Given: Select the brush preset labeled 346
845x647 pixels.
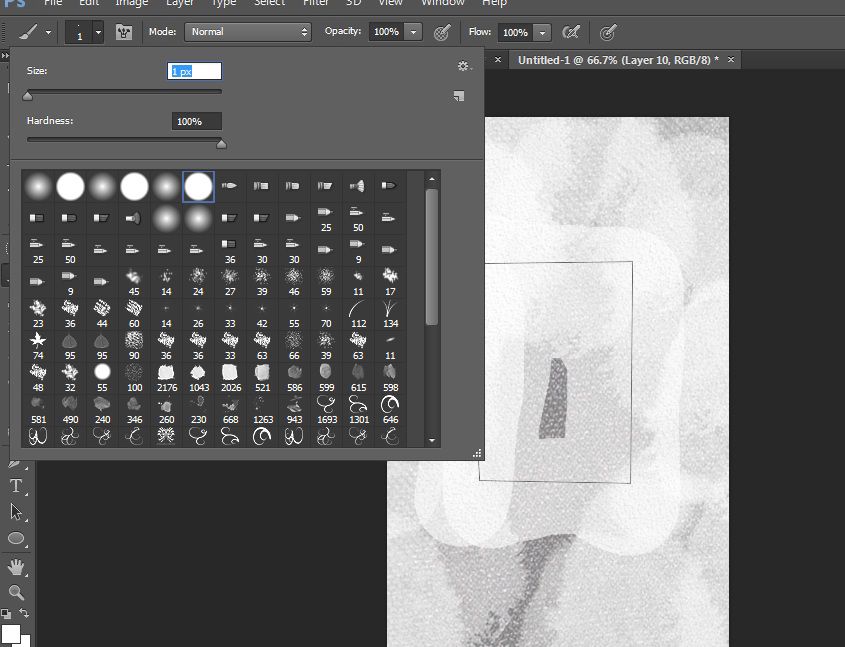Looking at the screenshot, I should (x=134, y=411).
